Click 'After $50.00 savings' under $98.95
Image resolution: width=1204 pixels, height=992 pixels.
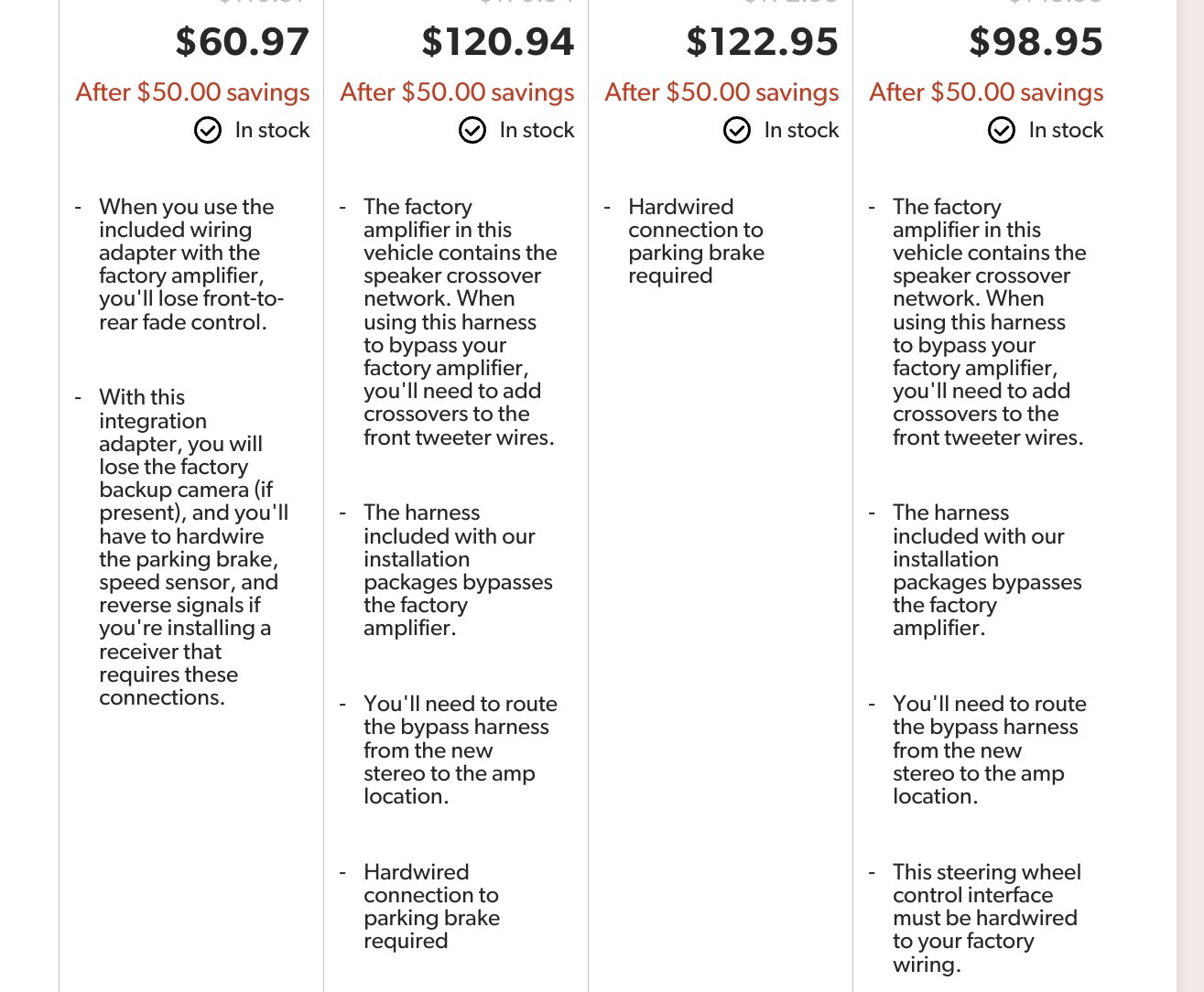[x=987, y=92]
